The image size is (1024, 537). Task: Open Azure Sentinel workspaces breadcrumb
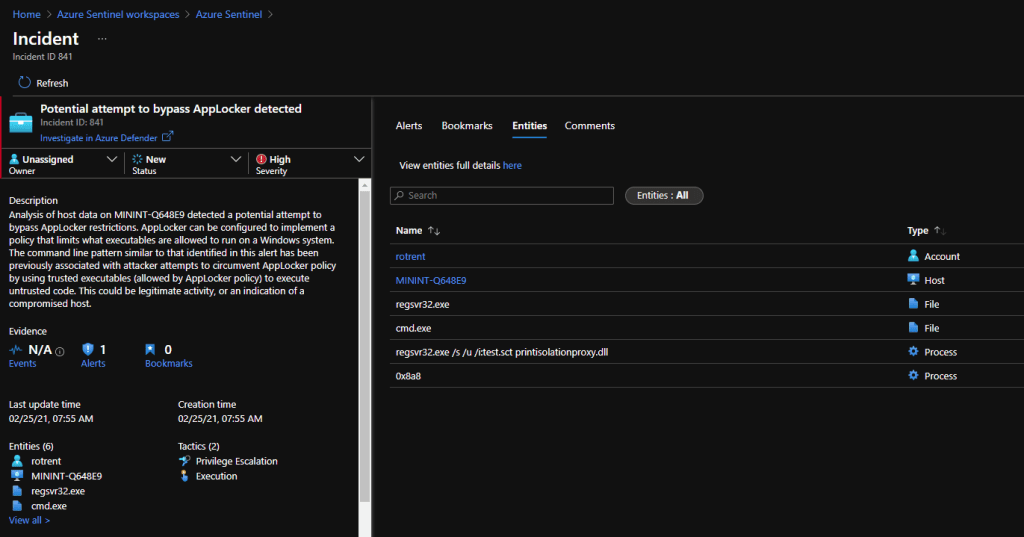118,14
